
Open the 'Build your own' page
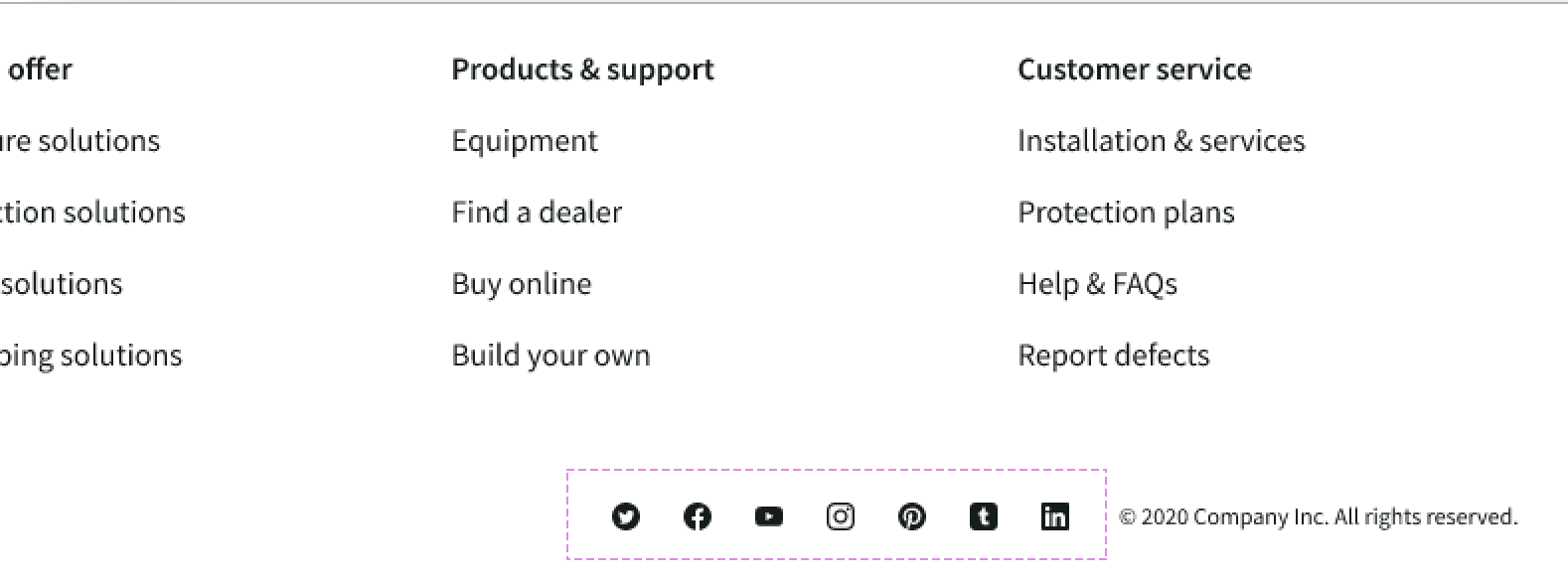point(550,355)
